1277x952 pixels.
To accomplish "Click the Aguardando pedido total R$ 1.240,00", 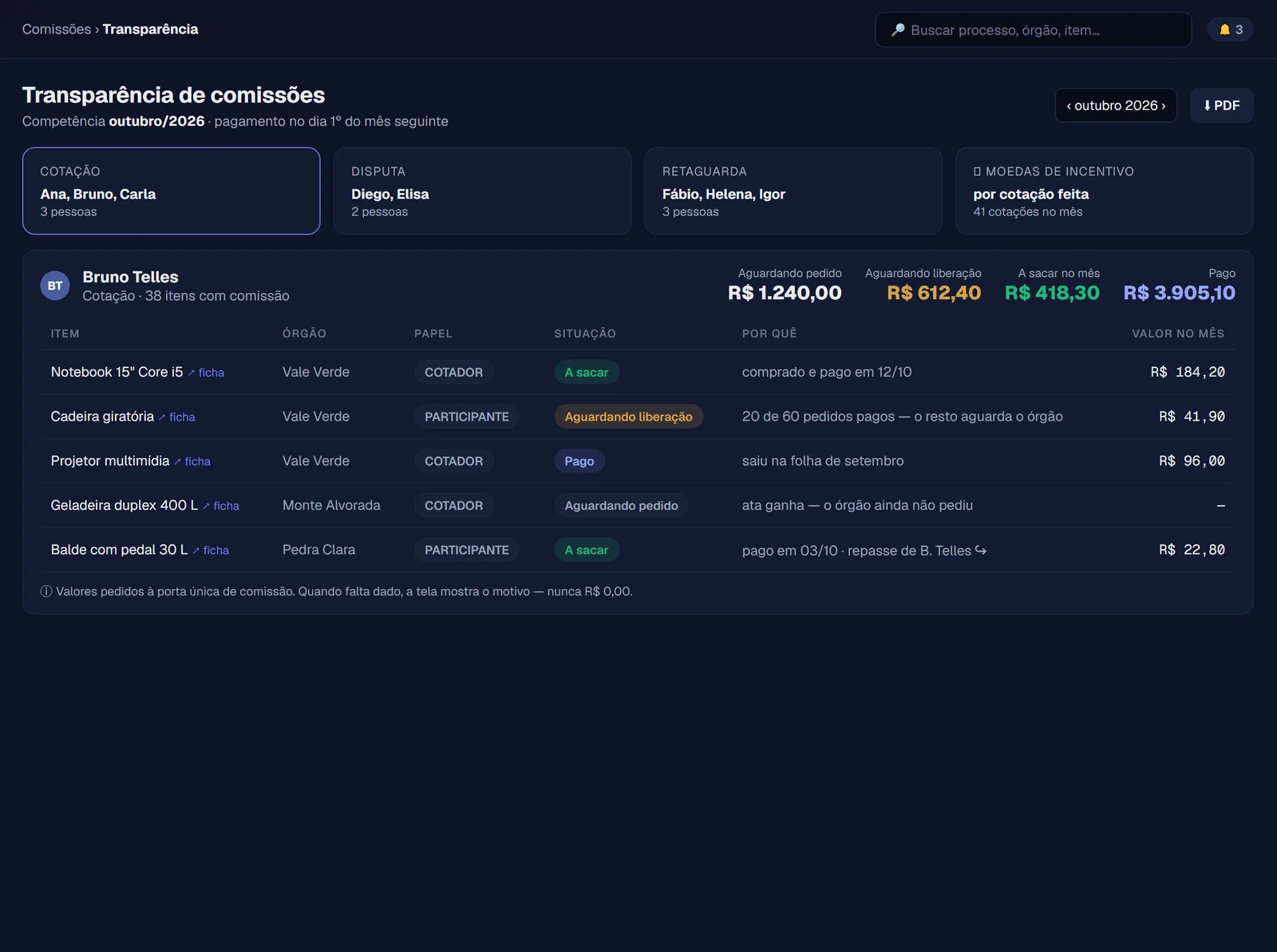I will click(785, 293).
